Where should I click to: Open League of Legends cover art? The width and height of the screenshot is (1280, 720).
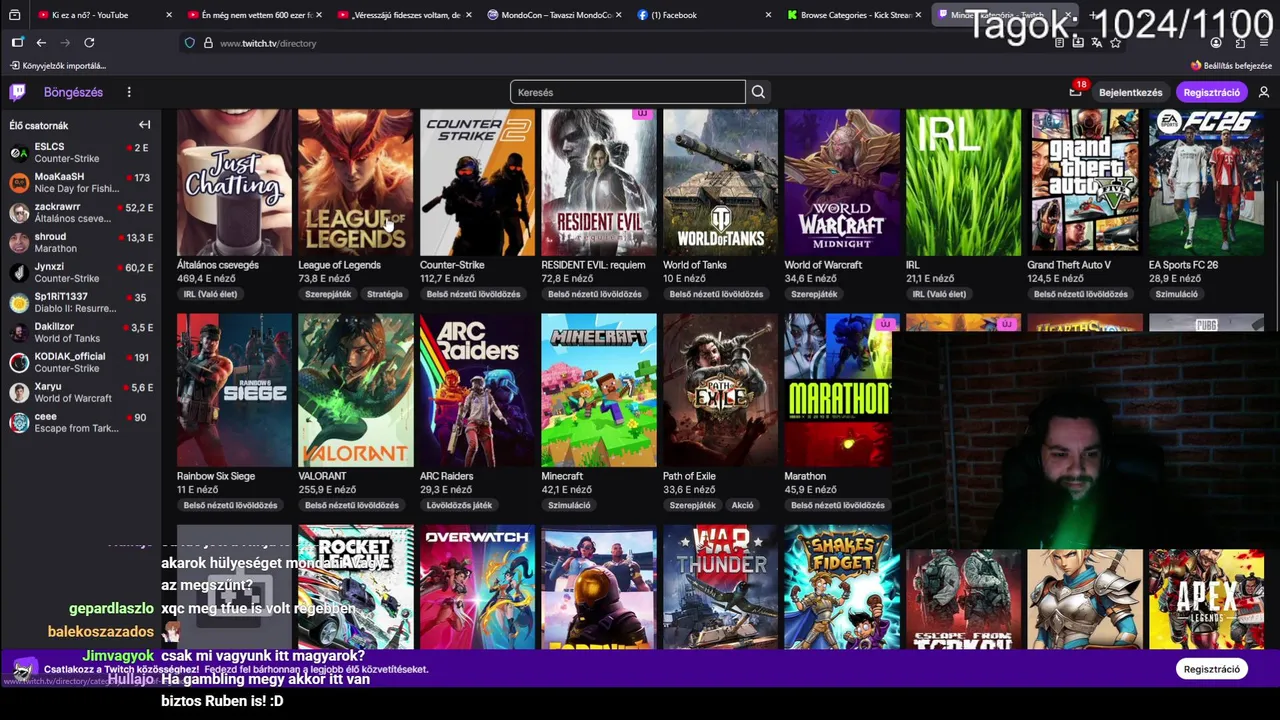point(355,182)
